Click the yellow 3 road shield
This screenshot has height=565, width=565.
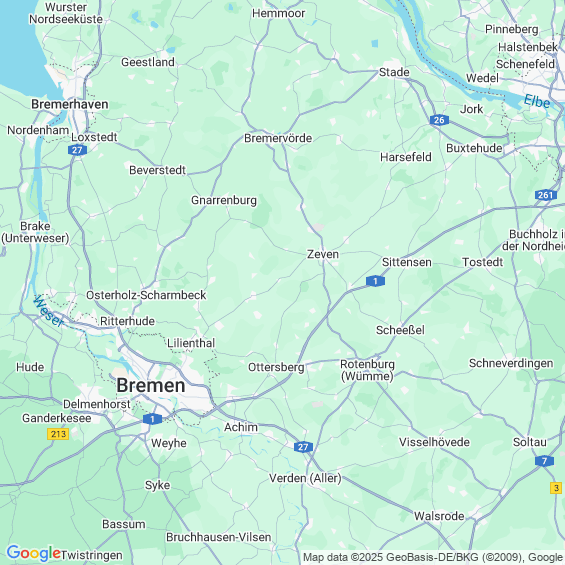(556, 488)
